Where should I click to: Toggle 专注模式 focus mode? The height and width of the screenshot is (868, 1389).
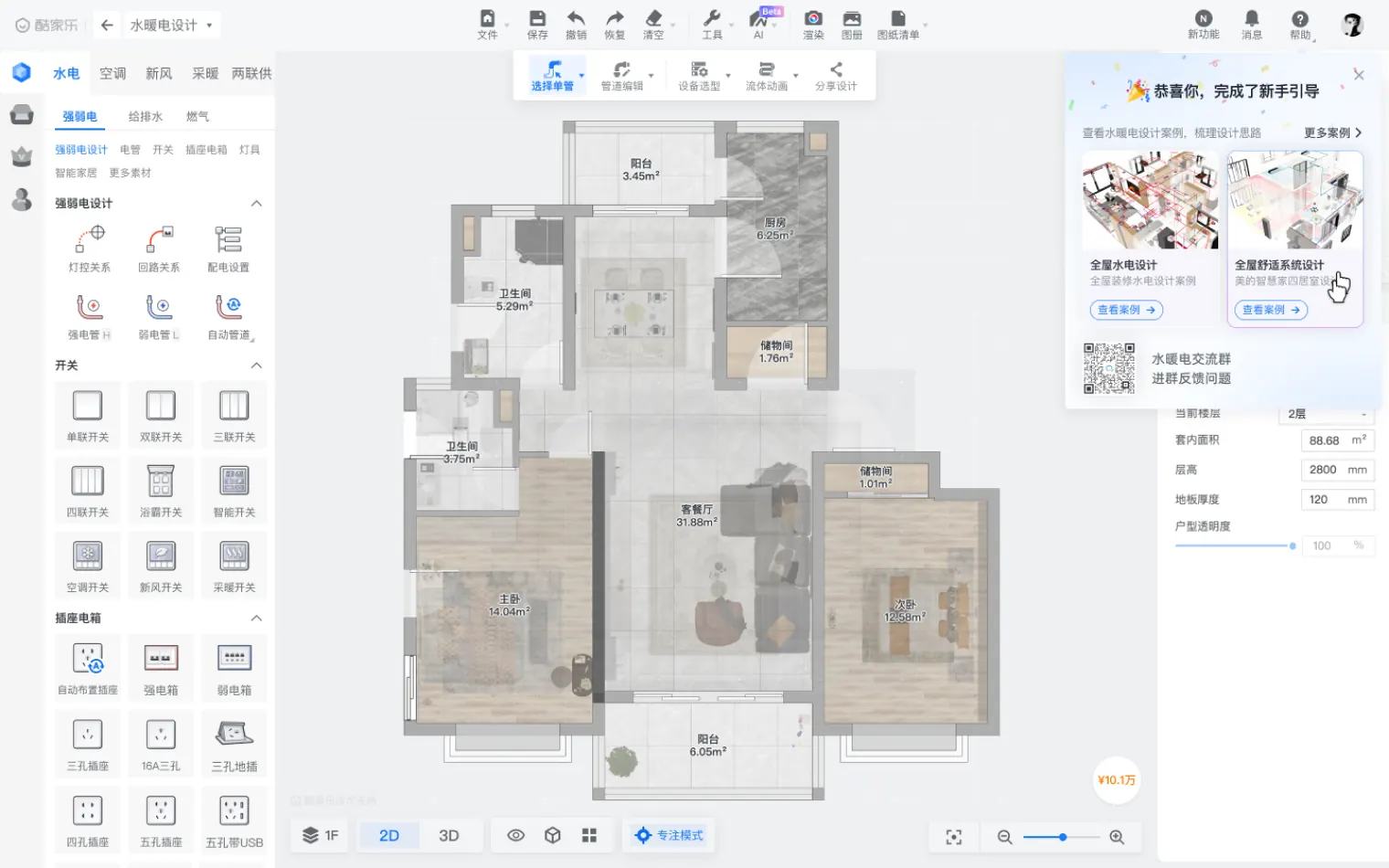pyautogui.click(x=670, y=836)
